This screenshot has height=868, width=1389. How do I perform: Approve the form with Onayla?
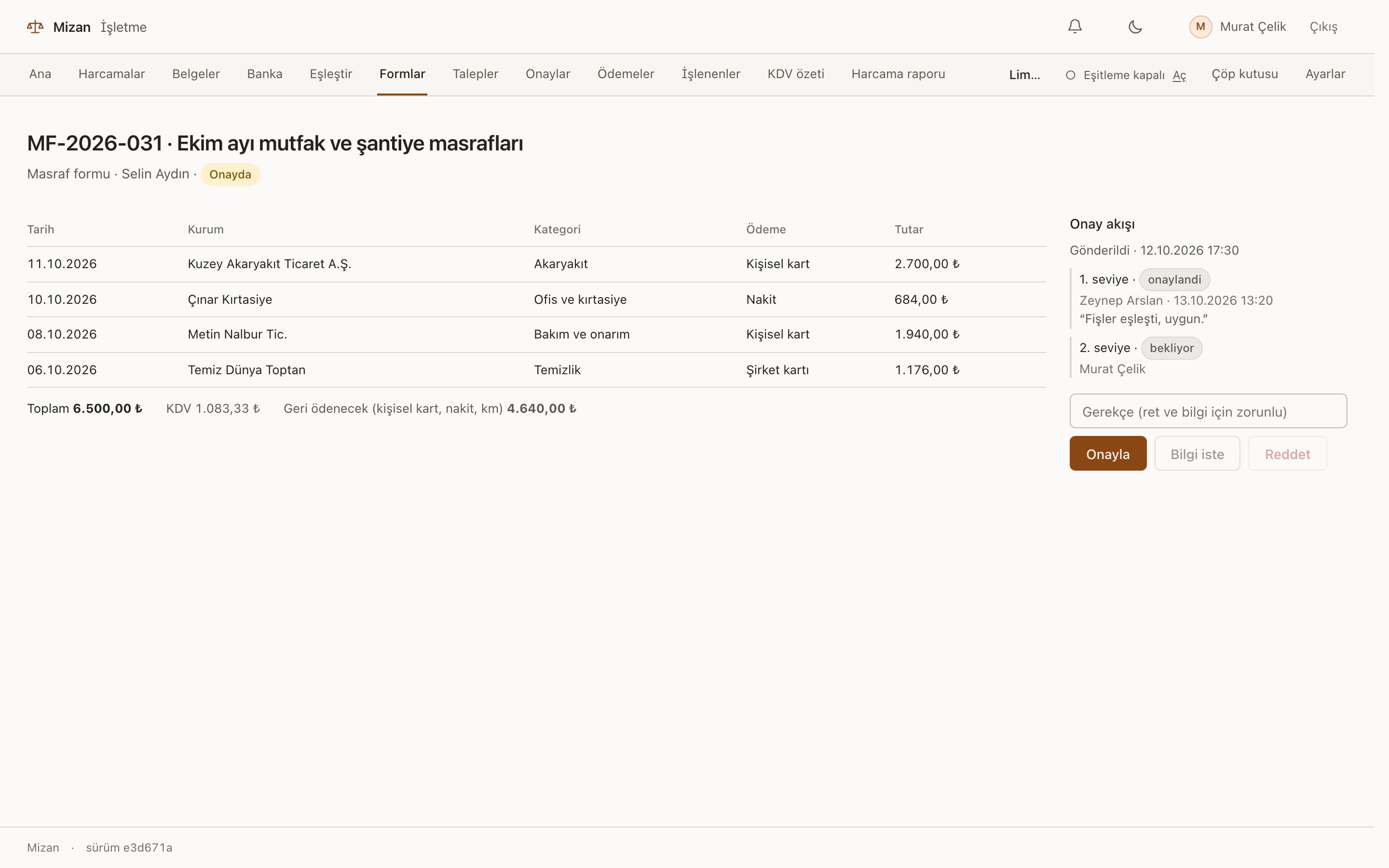pyautogui.click(x=1108, y=453)
